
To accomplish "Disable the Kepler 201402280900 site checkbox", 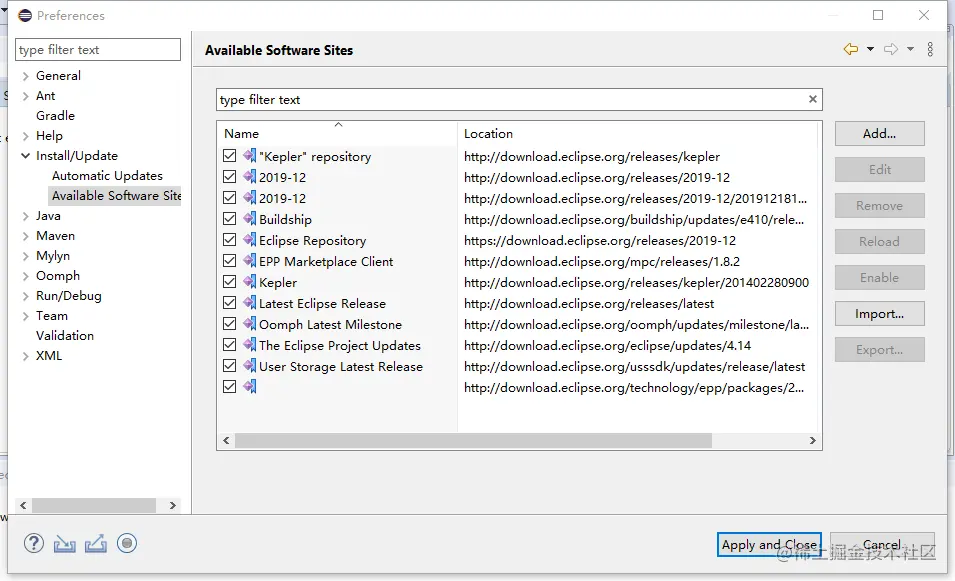I will coord(230,282).
